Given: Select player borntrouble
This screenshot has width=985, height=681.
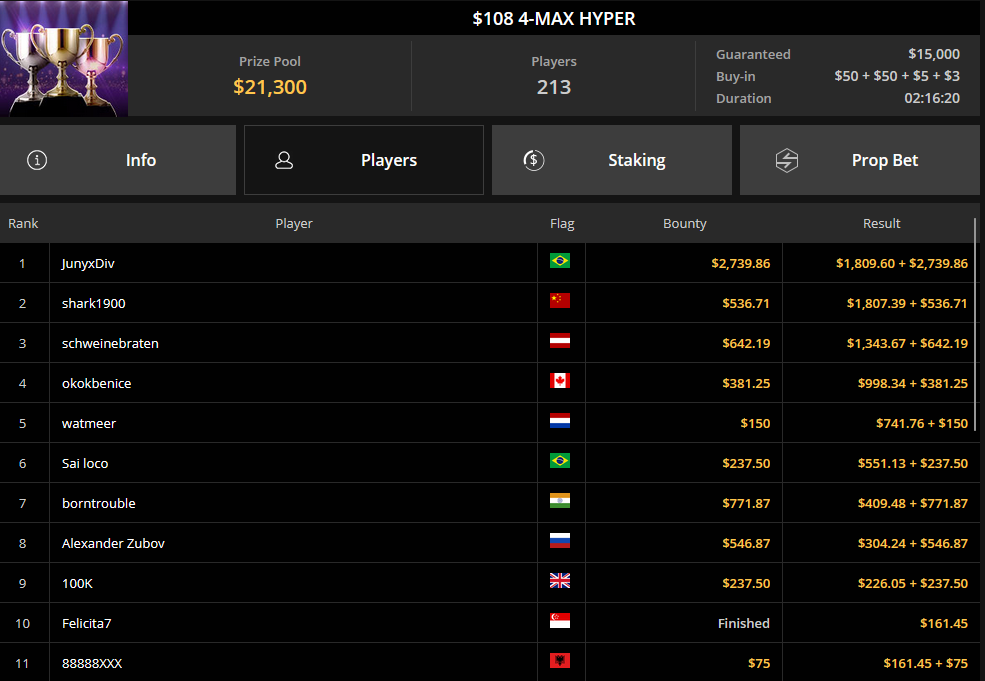Looking at the screenshot, I should coord(99,504).
